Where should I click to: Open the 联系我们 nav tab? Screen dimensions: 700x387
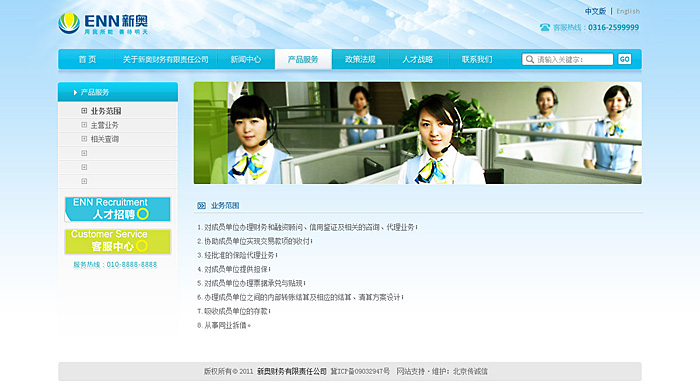(477, 59)
